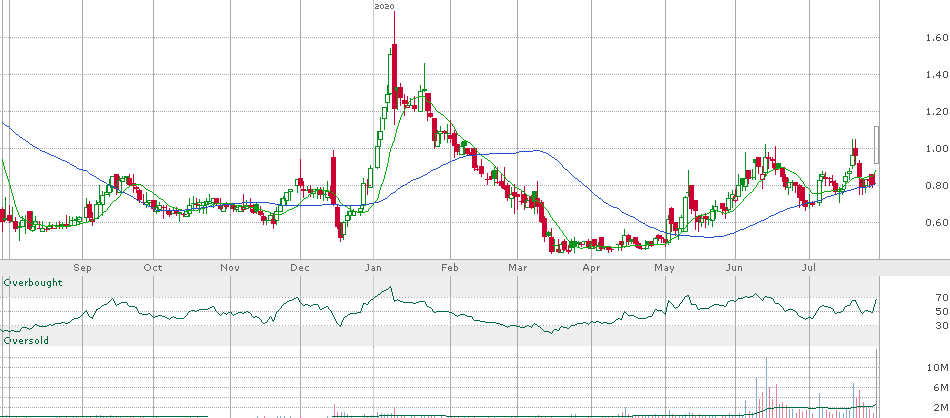Click the 'Jun' month label
950x418 pixels.
tap(735, 268)
